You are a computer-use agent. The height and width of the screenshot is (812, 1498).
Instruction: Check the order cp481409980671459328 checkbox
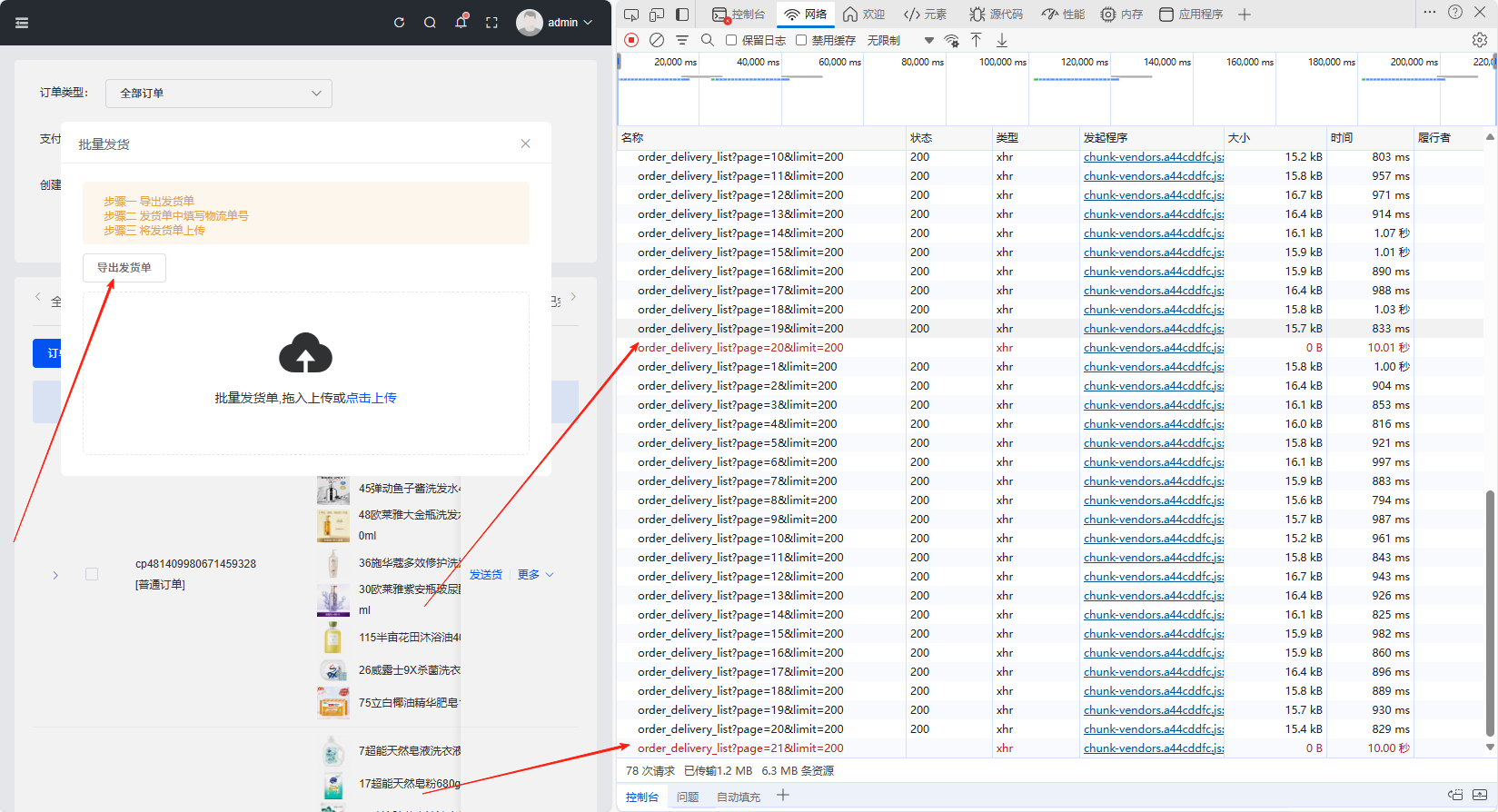[x=92, y=574]
